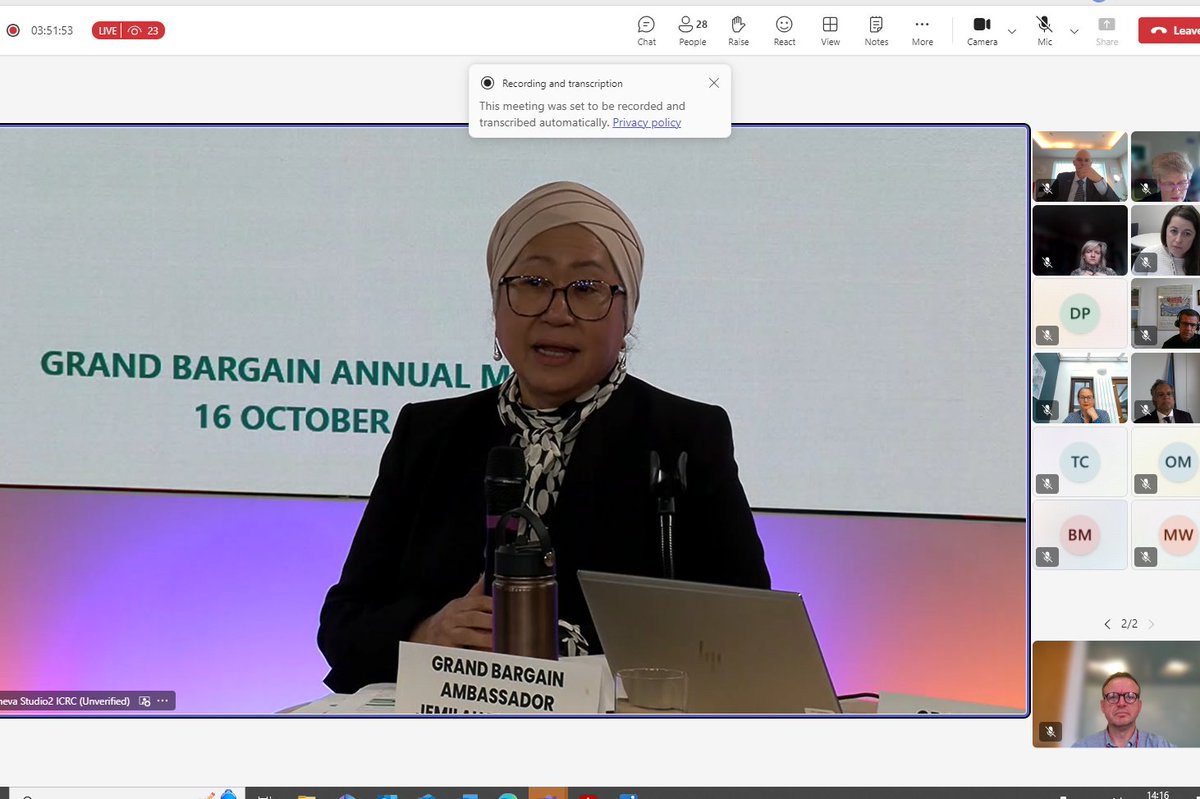This screenshot has height=799, width=1200.
Task: Go to next participant page
Action: 1151,624
